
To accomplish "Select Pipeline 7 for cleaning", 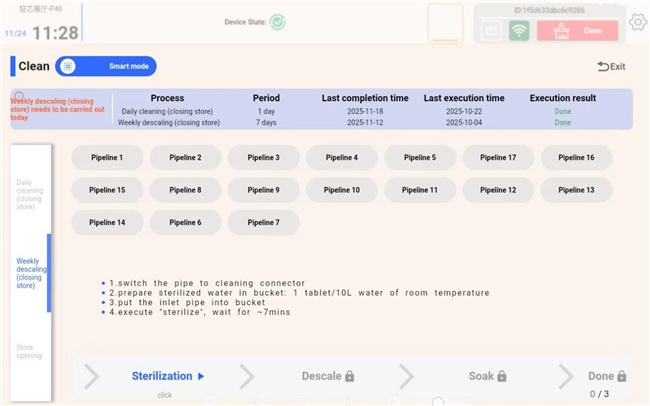I will point(264,222).
